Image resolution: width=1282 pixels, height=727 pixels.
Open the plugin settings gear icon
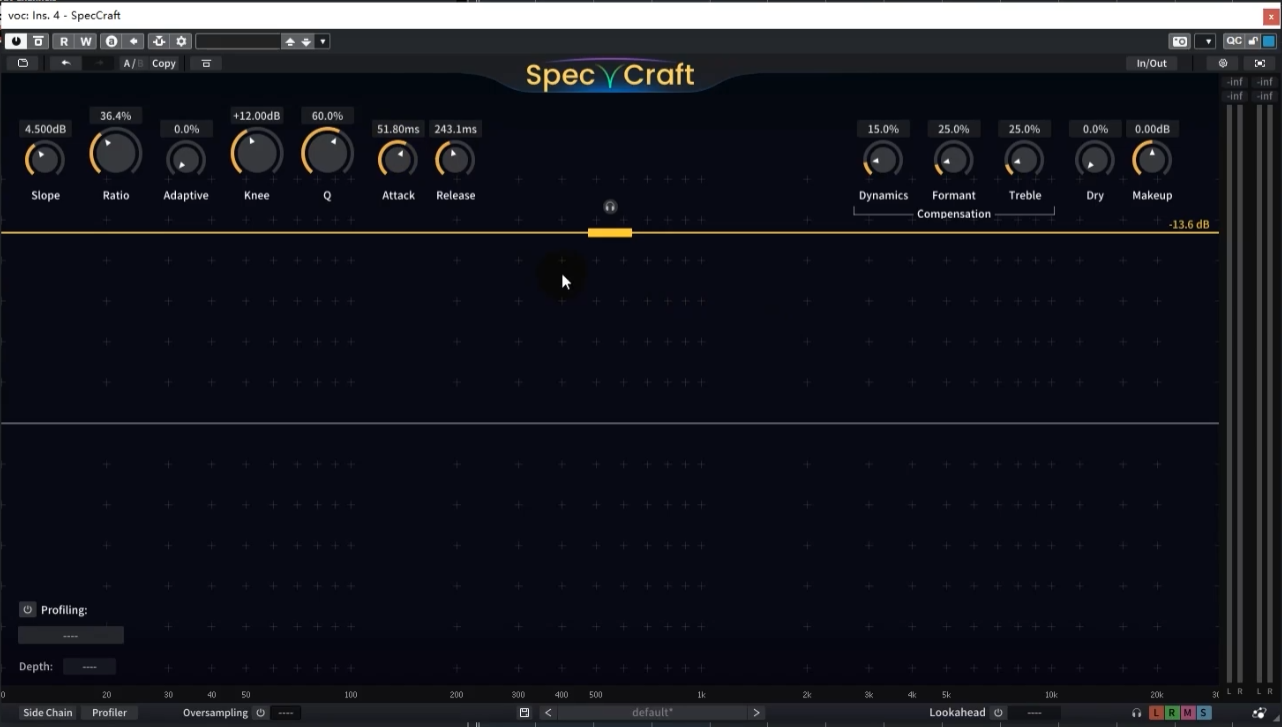1222,63
